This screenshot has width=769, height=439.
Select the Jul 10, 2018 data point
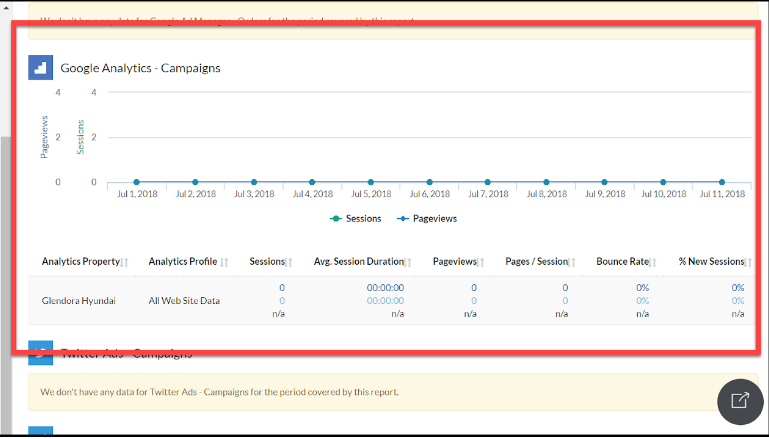[x=663, y=182]
